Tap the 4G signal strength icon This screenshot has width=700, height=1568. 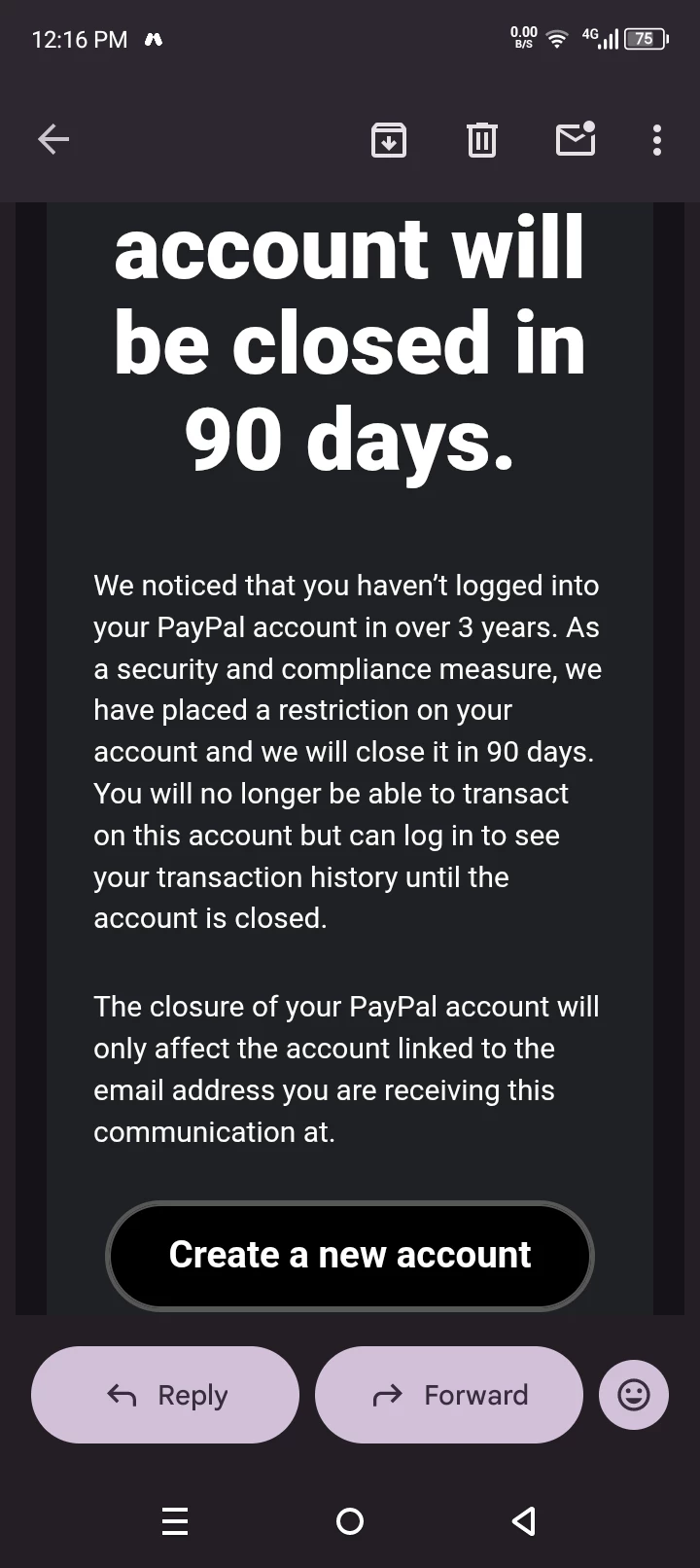[600, 39]
